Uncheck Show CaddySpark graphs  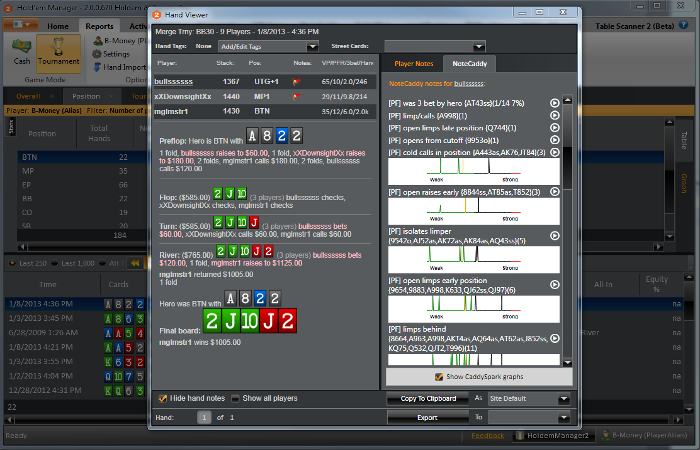(x=439, y=377)
